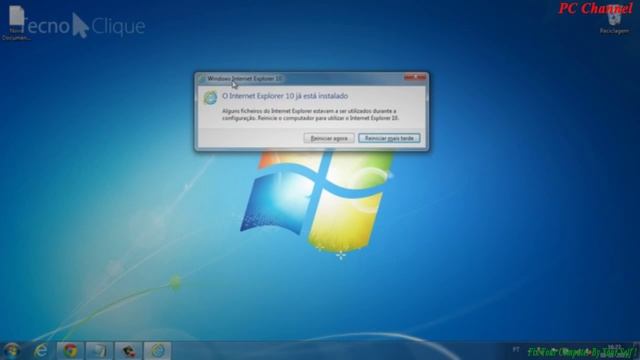This screenshot has width=640, height=360.
Task: Activate the IE installer taskbar button
Action: click(158, 351)
